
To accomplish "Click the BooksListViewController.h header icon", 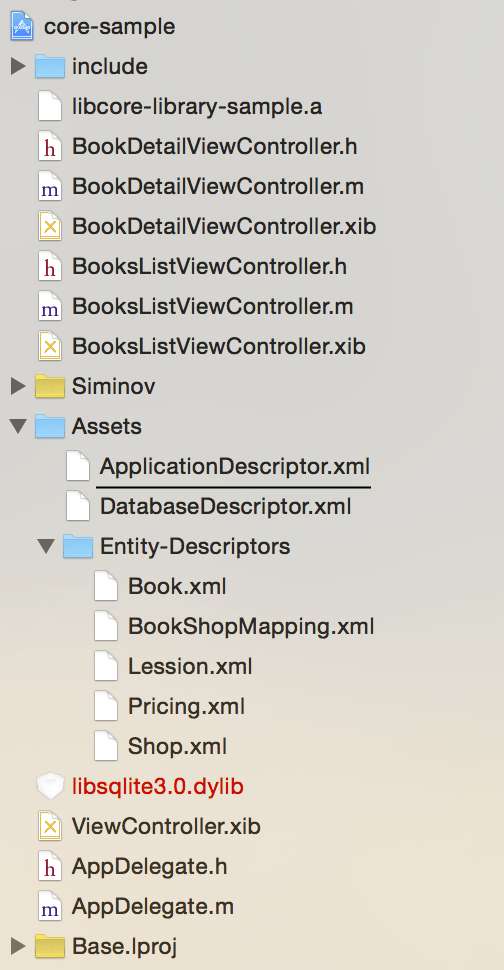I will click(50, 266).
